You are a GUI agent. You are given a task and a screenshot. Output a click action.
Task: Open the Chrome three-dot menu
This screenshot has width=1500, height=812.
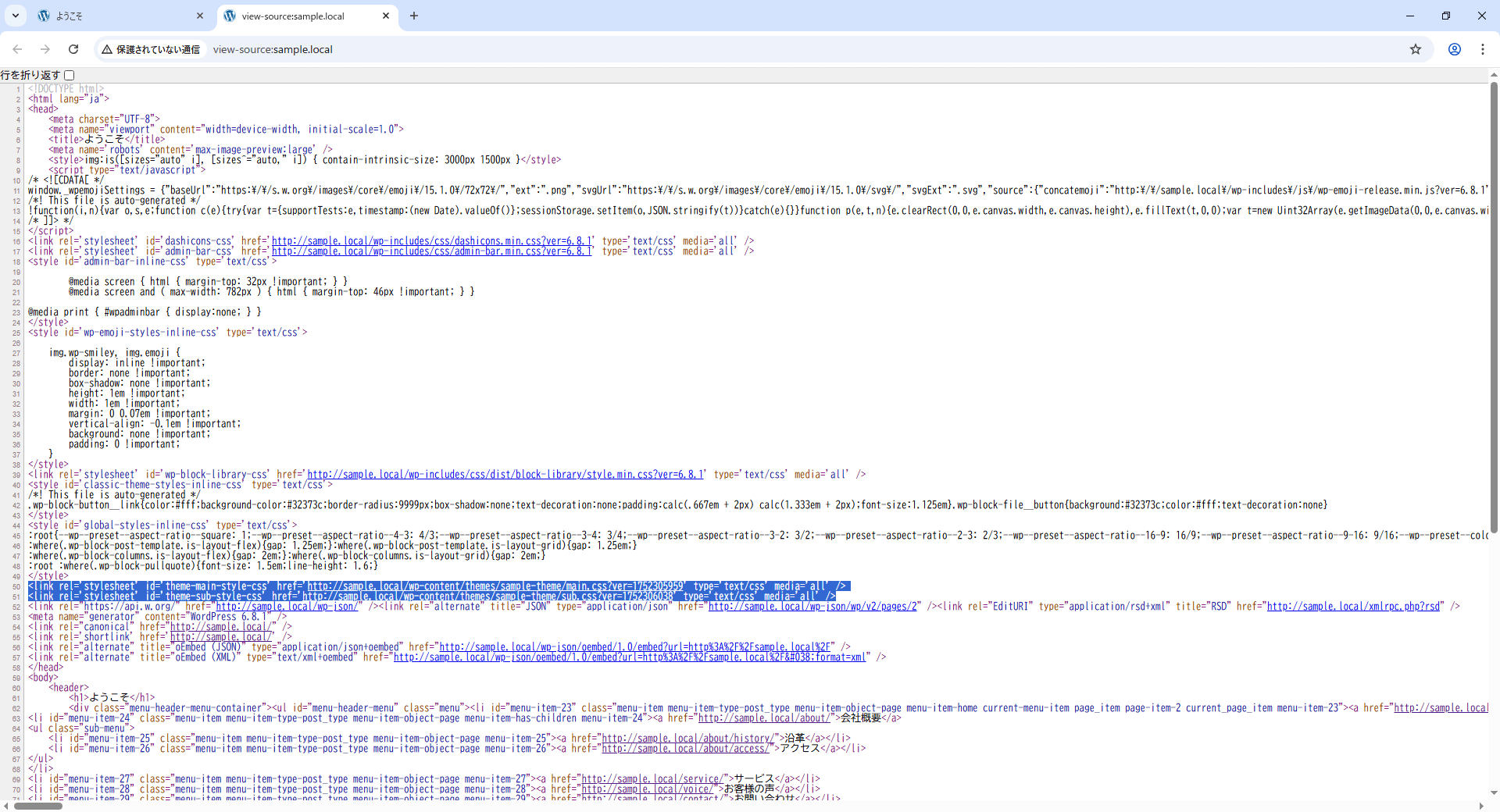1483,49
